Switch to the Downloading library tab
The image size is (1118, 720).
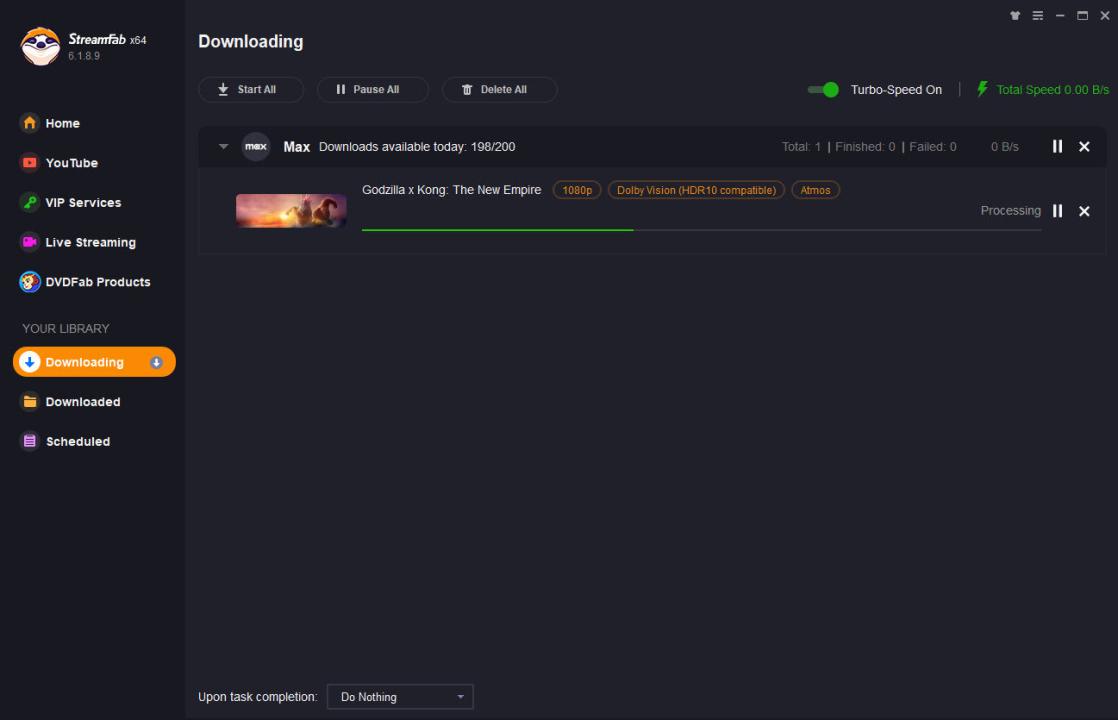click(94, 362)
